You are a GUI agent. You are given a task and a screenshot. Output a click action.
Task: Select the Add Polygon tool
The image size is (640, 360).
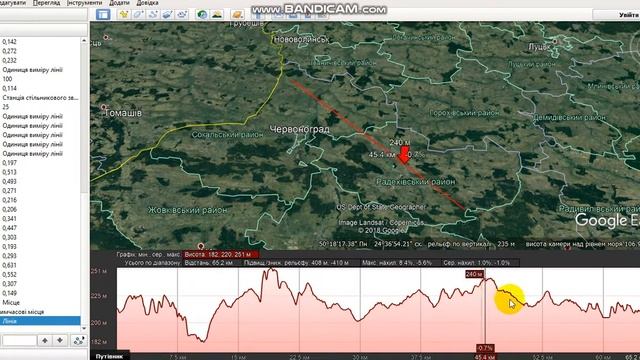coord(138,15)
